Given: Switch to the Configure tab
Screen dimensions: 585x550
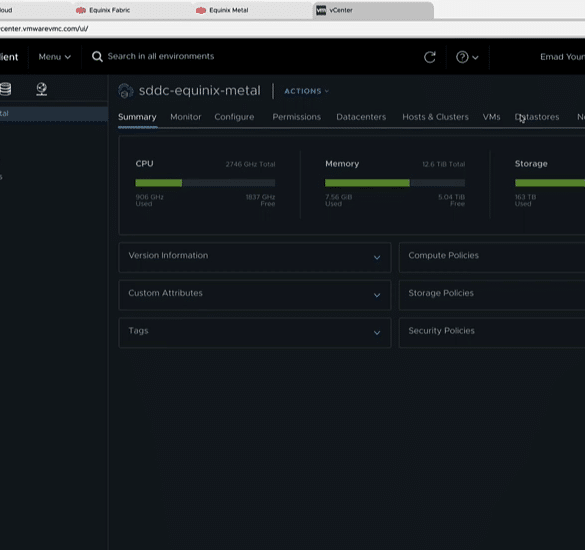Looking at the screenshot, I should (x=234, y=117).
